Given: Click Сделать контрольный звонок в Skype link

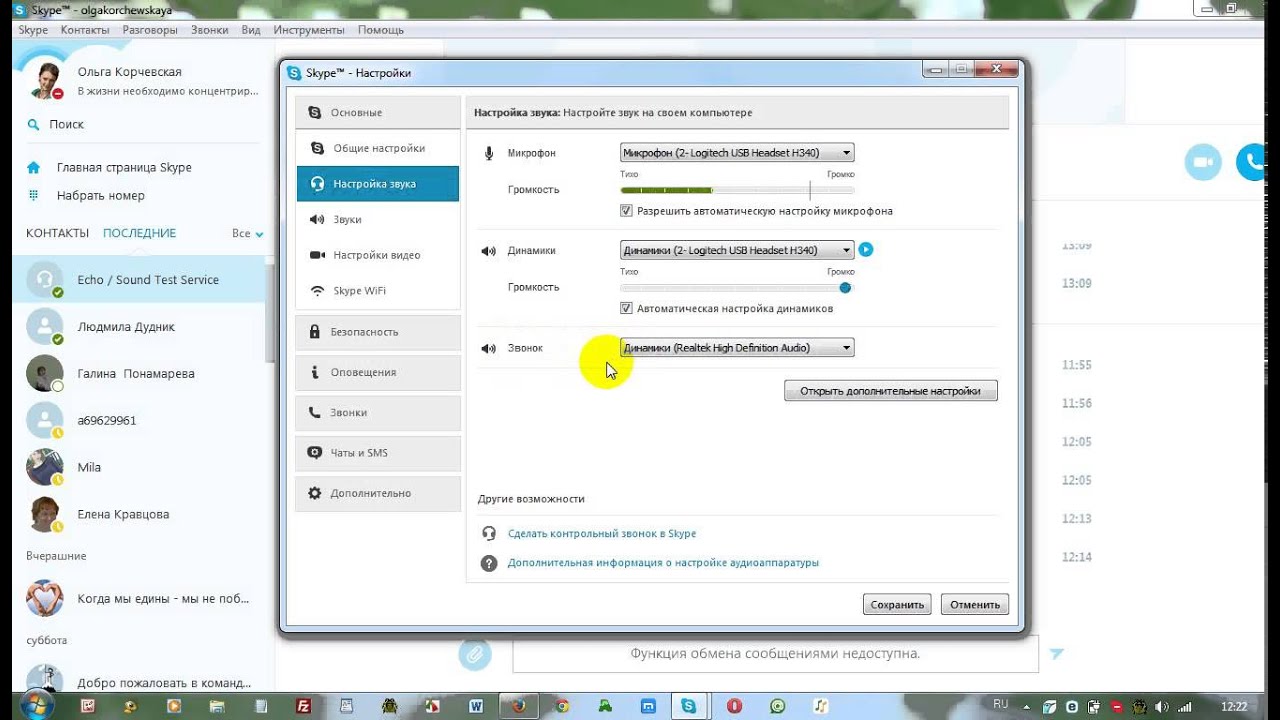Looking at the screenshot, I should click(x=602, y=534).
